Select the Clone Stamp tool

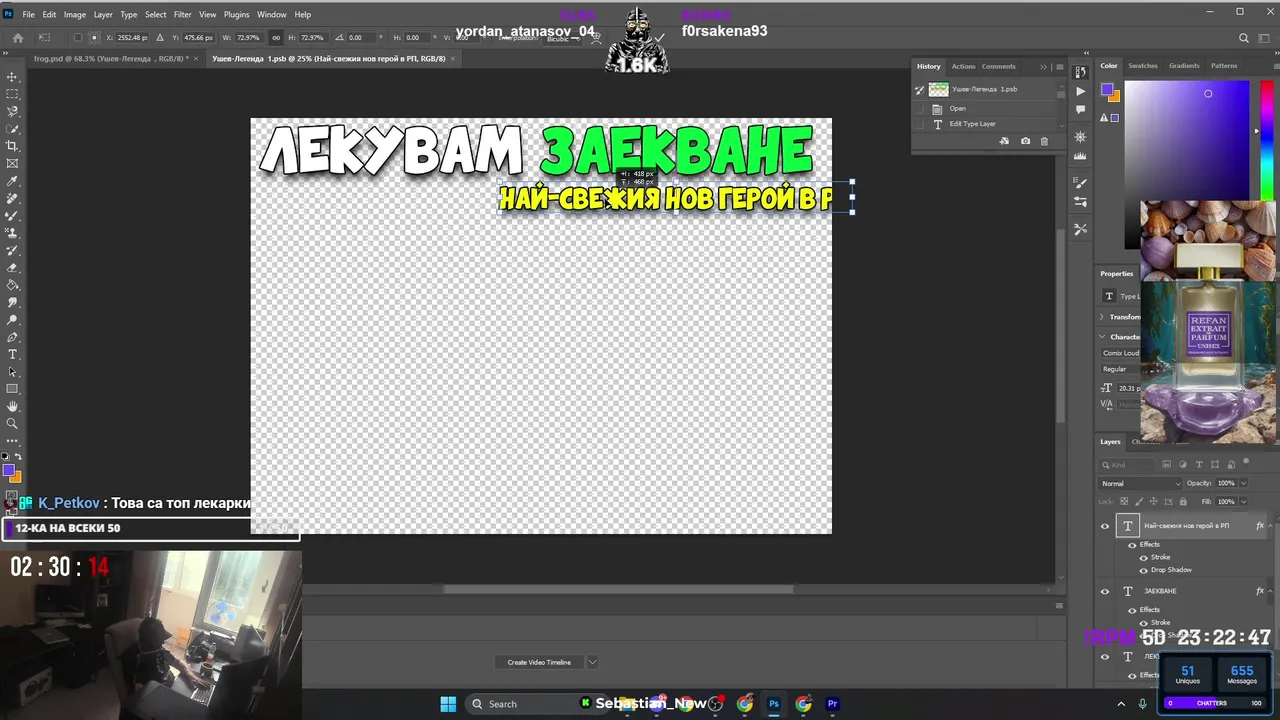click(x=12, y=233)
